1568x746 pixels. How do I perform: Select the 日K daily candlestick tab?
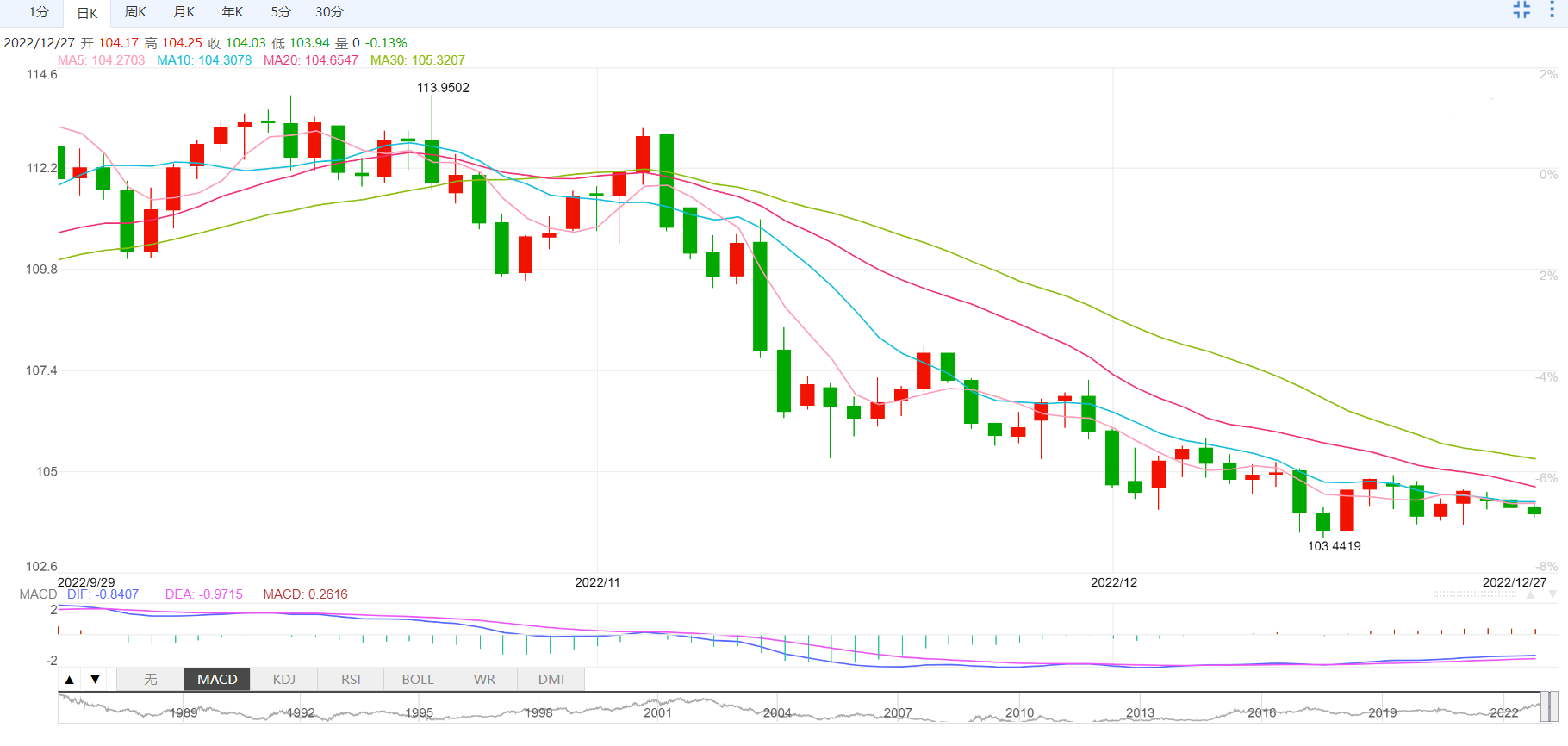click(88, 13)
